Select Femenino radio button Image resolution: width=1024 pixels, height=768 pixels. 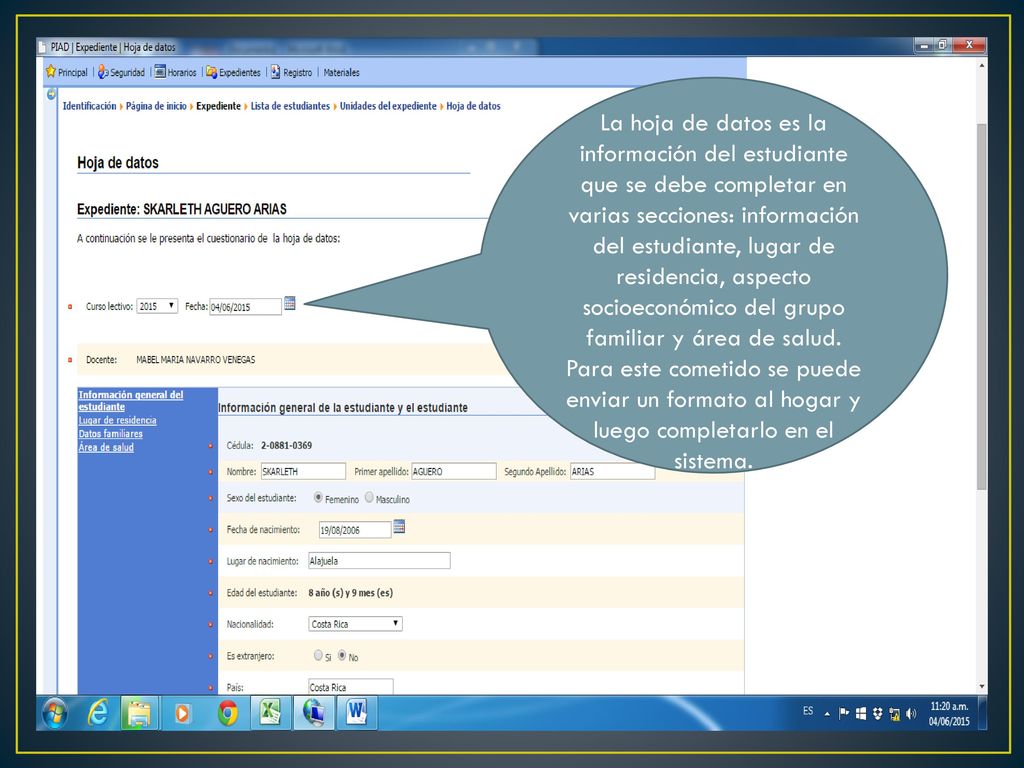point(318,498)
